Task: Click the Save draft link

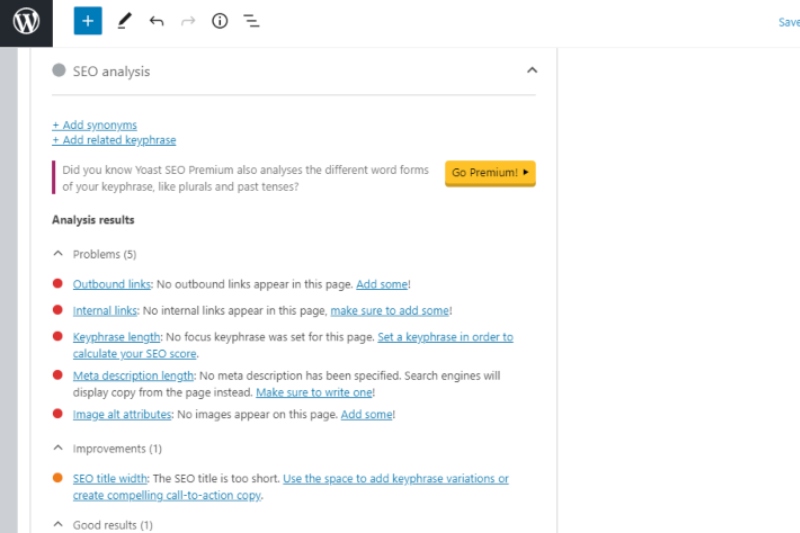Action: [789, 22]
